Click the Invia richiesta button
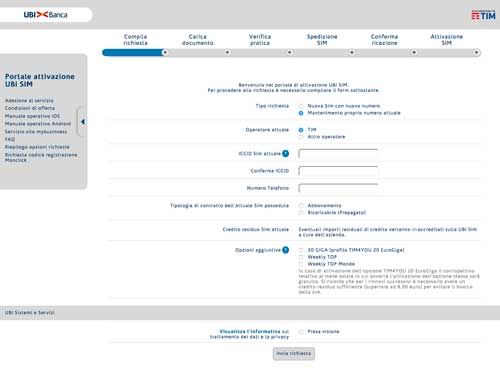 (x=294, y=354)
